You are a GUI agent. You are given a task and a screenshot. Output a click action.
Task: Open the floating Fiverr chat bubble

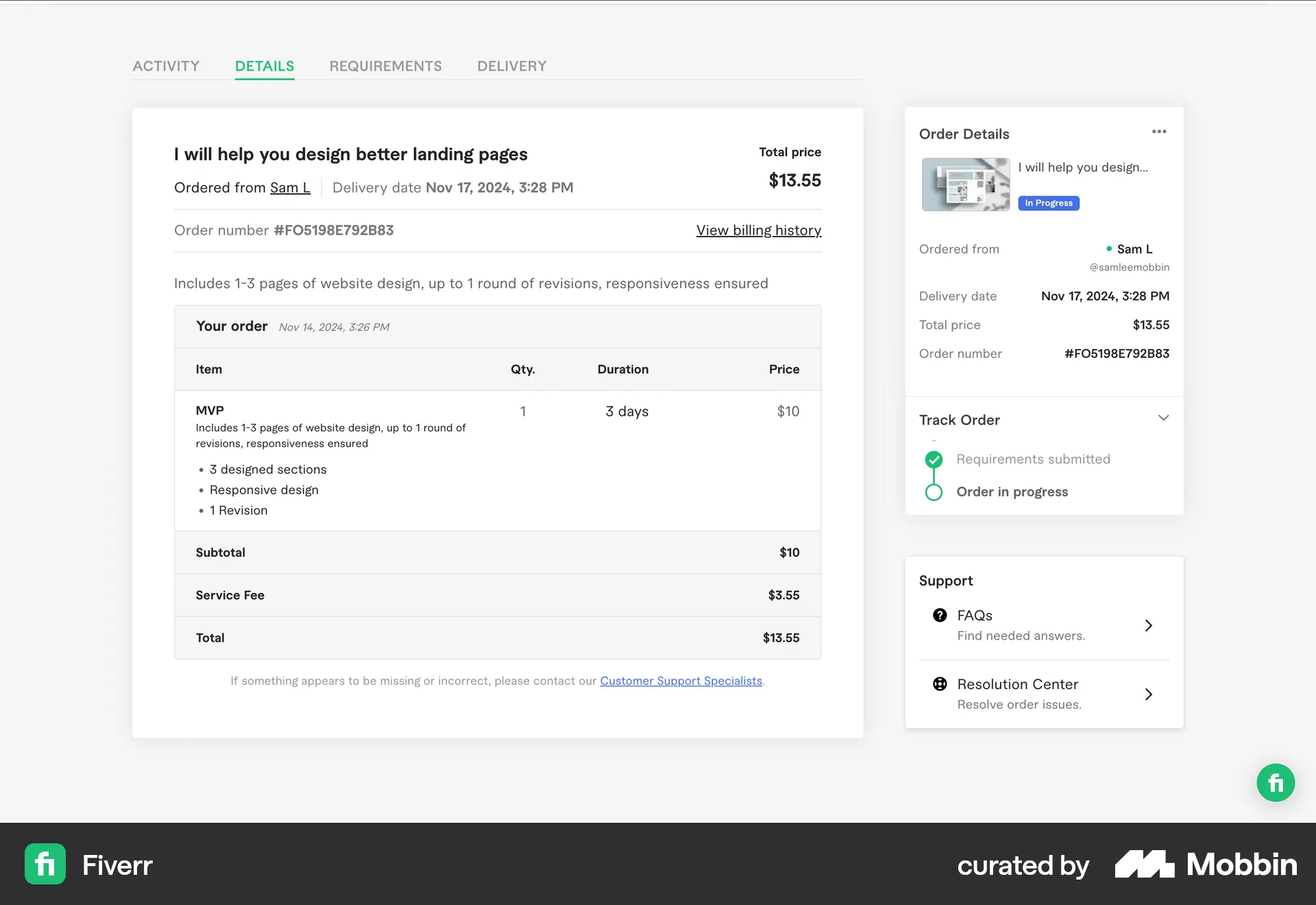click(x=1276, y=782)
